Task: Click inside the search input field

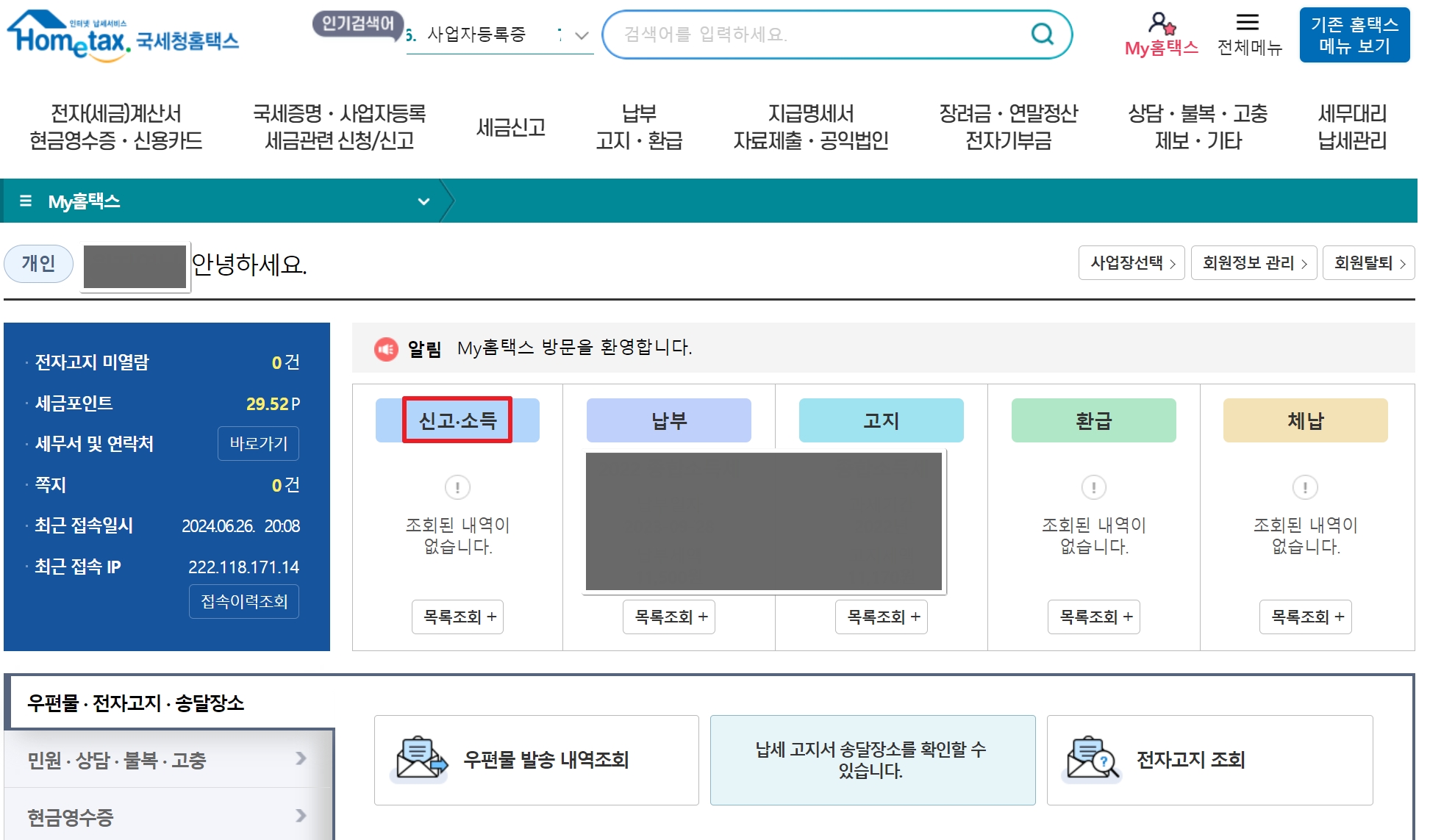Action: click(809, 35)
